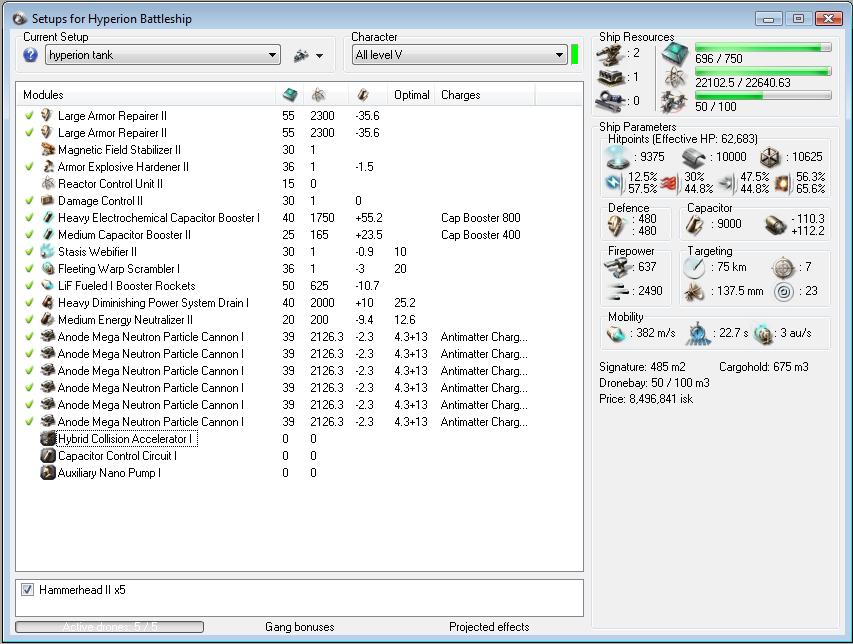
Task: Click the green character status indicator
Action: 574,55
